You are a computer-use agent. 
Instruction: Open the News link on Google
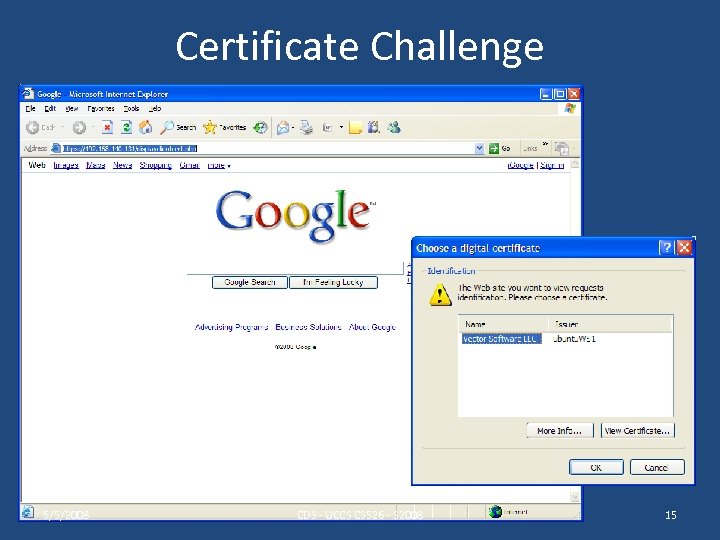pyautogui.click(x=122, y=165)
